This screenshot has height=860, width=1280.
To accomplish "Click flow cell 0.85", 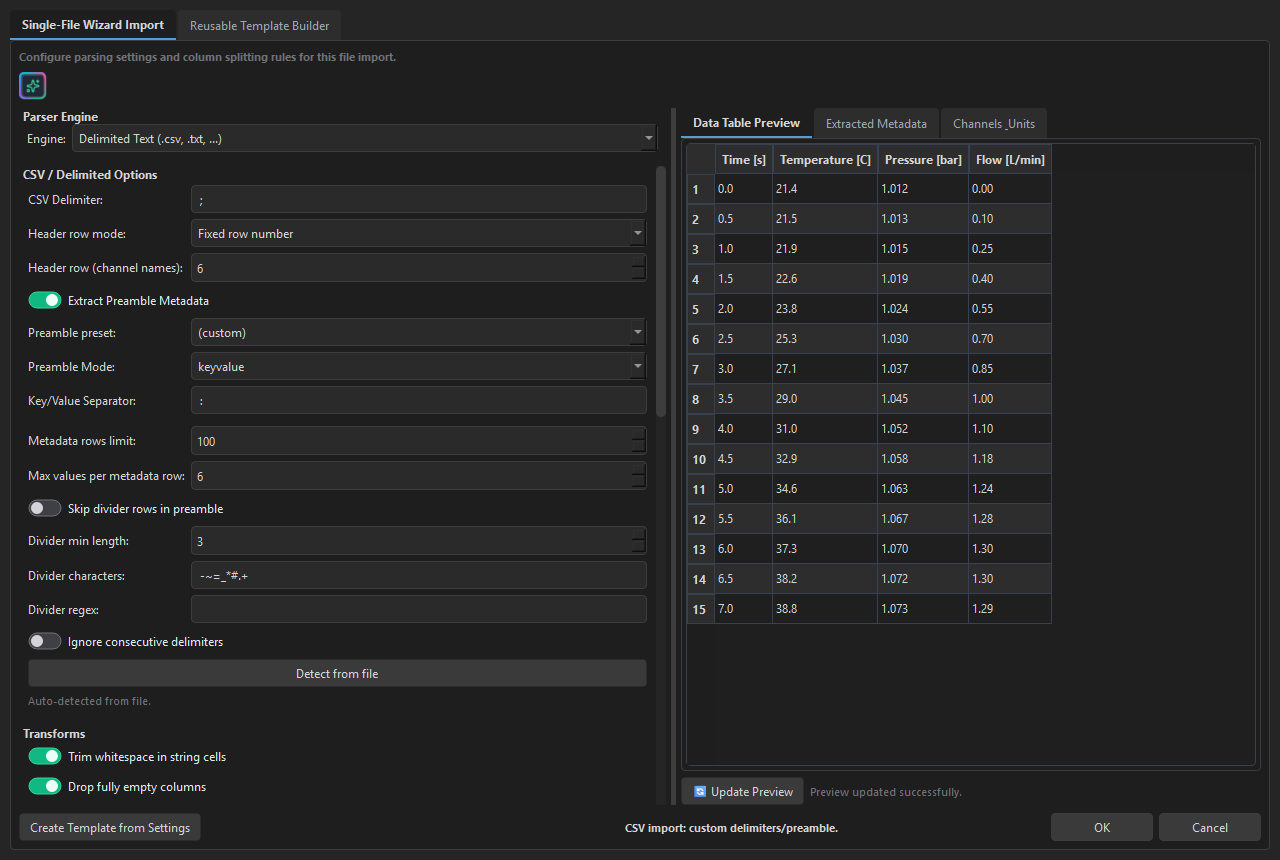I will tap(1010, 369).
